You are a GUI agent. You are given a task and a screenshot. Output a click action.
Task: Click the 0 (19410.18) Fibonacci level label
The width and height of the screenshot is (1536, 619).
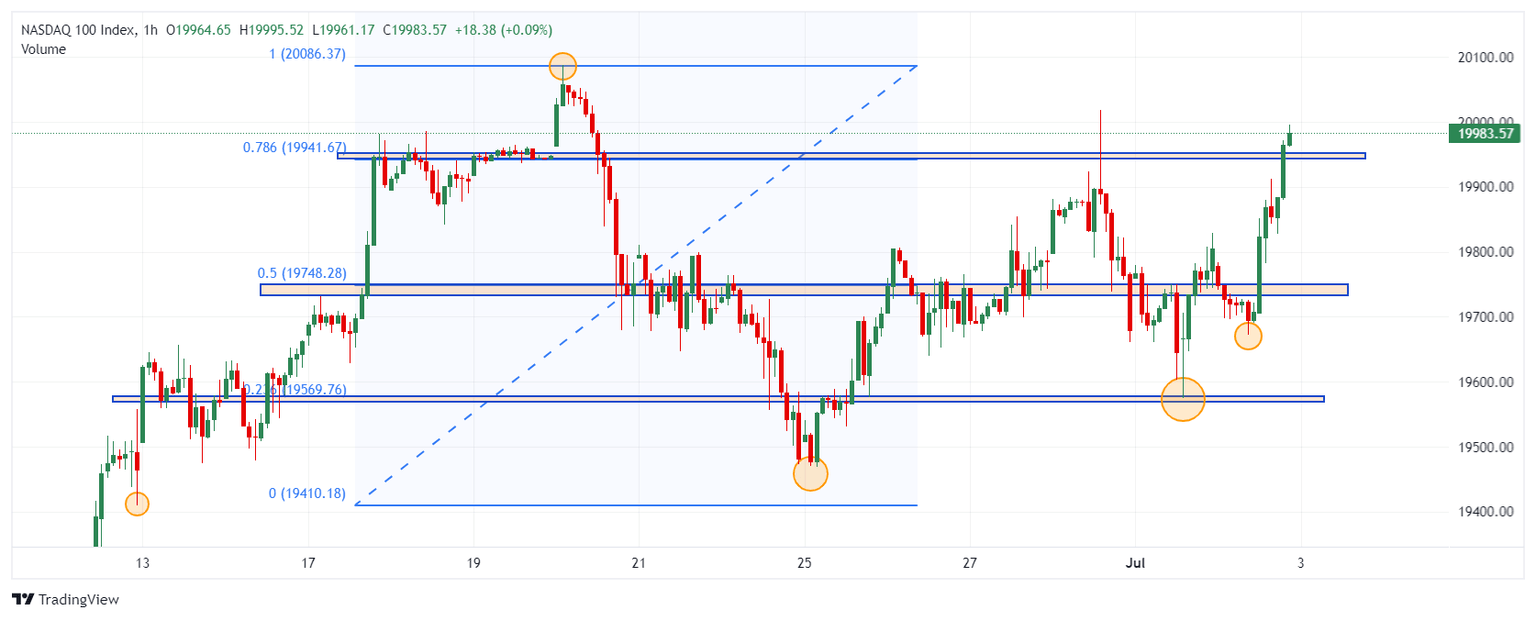[x=307, y=493]
